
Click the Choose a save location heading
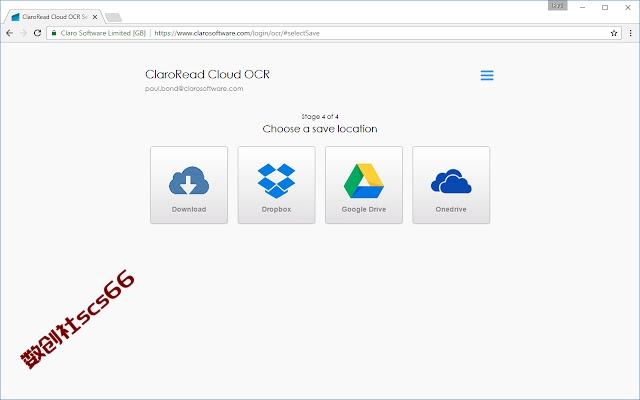(x=320, y=129)
